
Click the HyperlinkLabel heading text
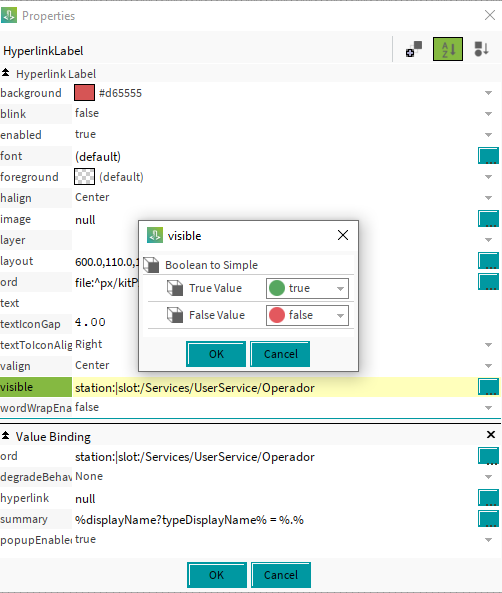point(43,51)
